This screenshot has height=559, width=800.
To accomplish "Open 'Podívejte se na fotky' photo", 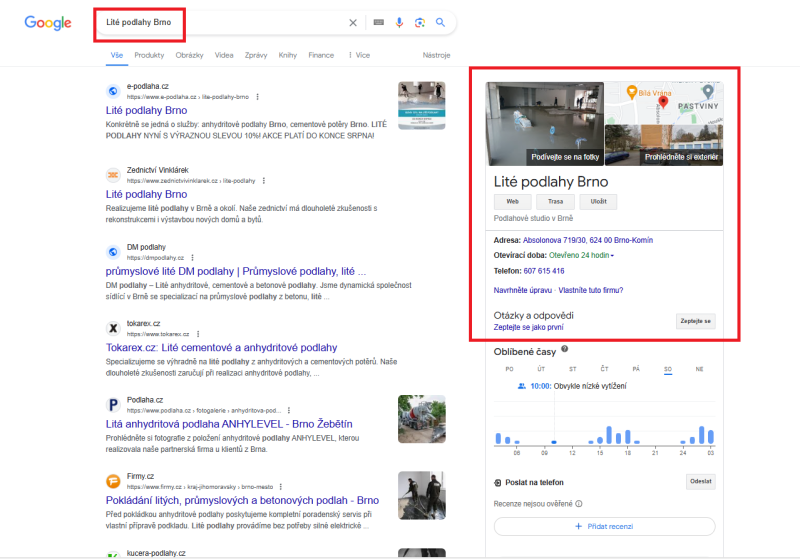I will coord(545,124).
